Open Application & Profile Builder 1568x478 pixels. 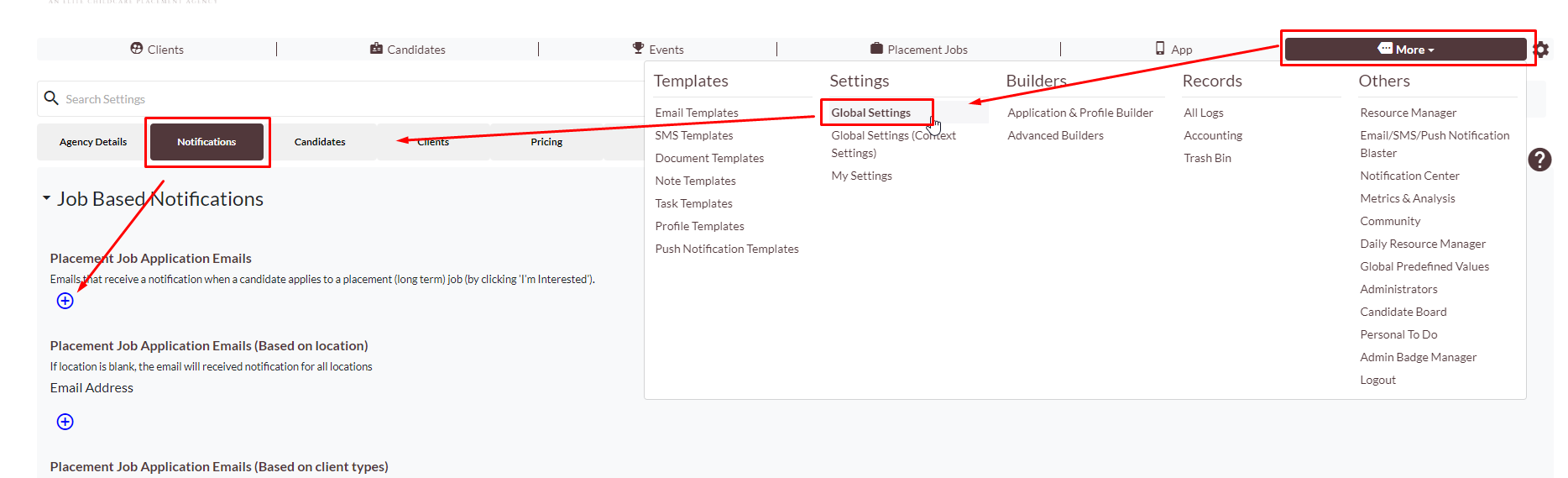[x=1080, y=113]
